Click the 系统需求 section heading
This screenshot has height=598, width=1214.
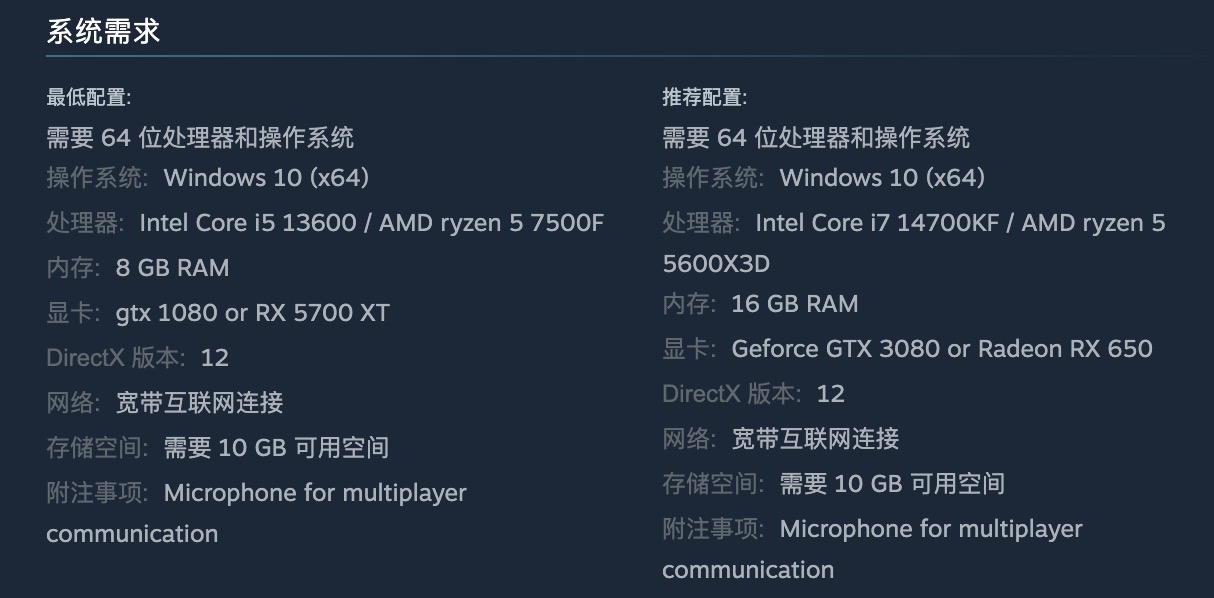click(103, 31)
